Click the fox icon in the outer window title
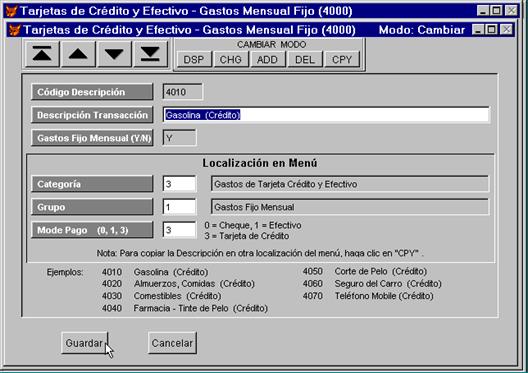This screenshot has height=373, width=528. (11, 11)
